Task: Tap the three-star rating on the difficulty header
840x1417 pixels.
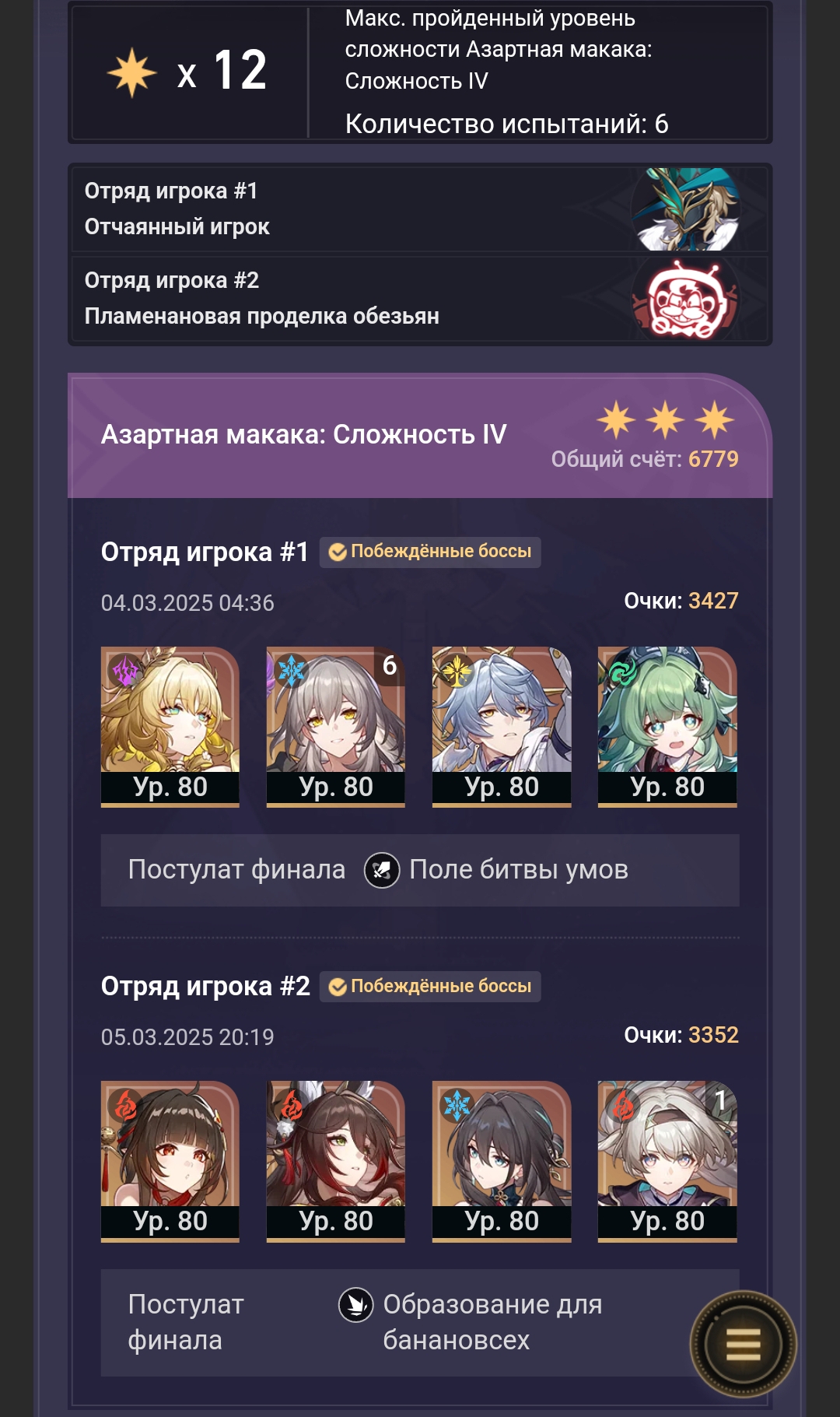Action: 666,420
